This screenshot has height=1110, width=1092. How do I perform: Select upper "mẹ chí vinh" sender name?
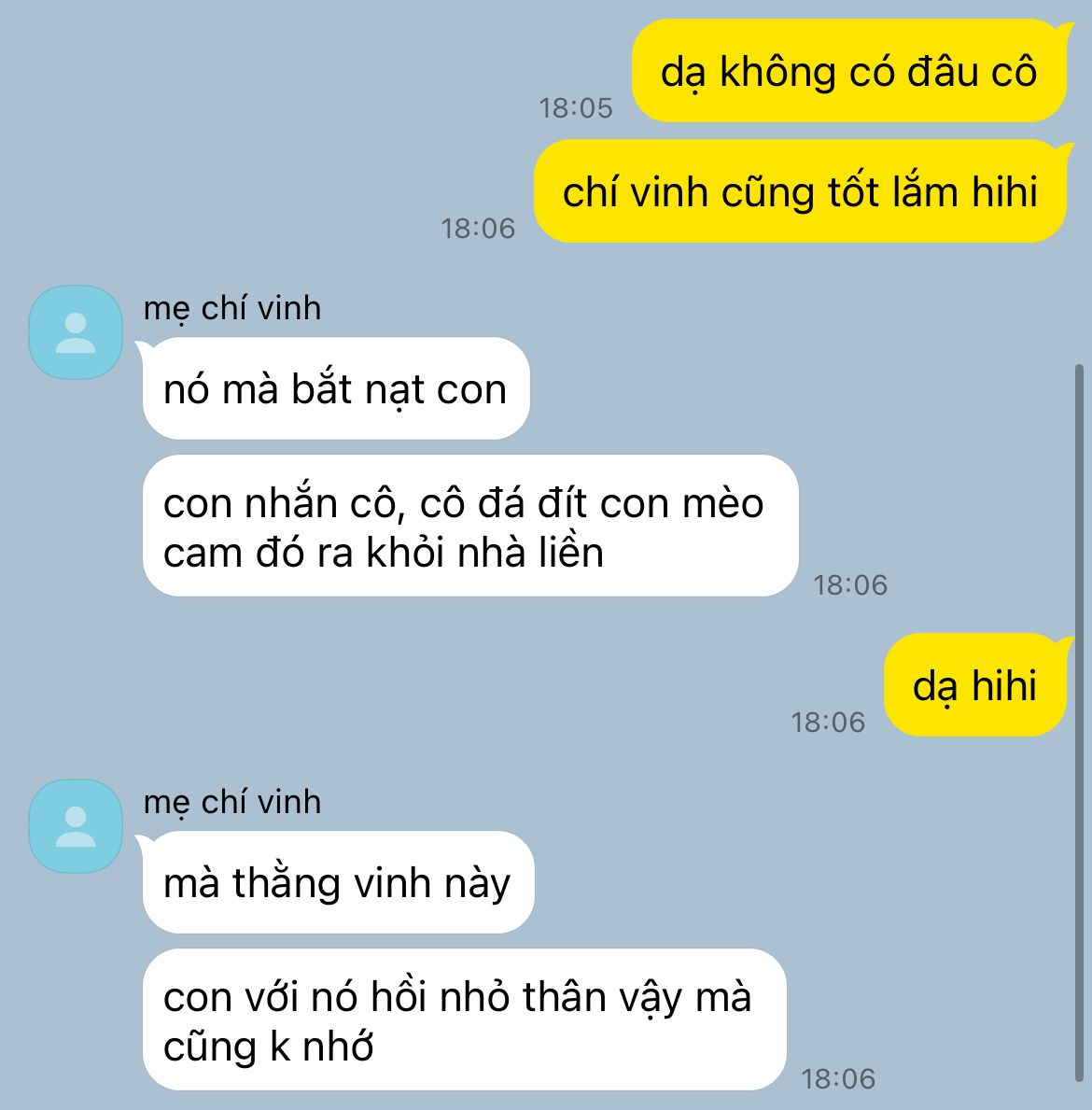coord(232,309)
